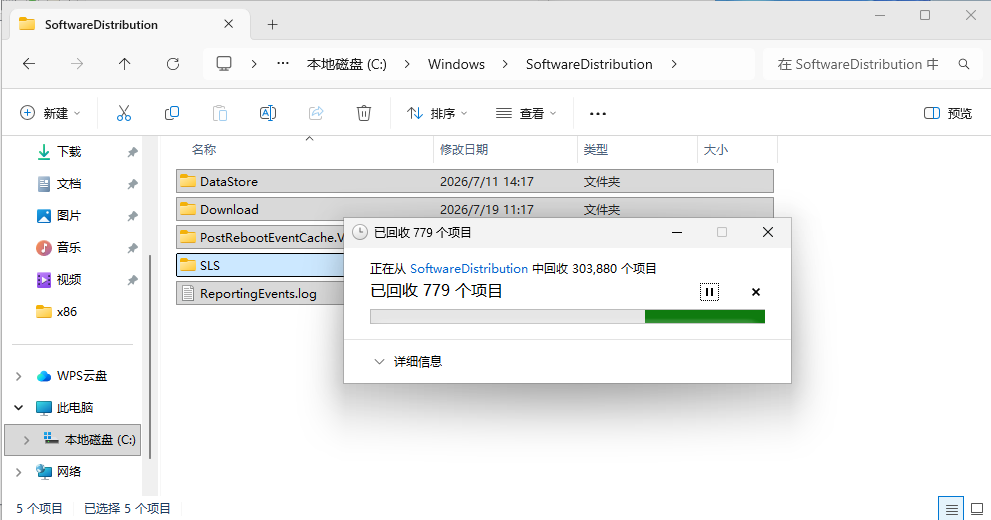991x520 pixels.
Task: Minimize the recycle progress dialog
Action: point(677,233)
